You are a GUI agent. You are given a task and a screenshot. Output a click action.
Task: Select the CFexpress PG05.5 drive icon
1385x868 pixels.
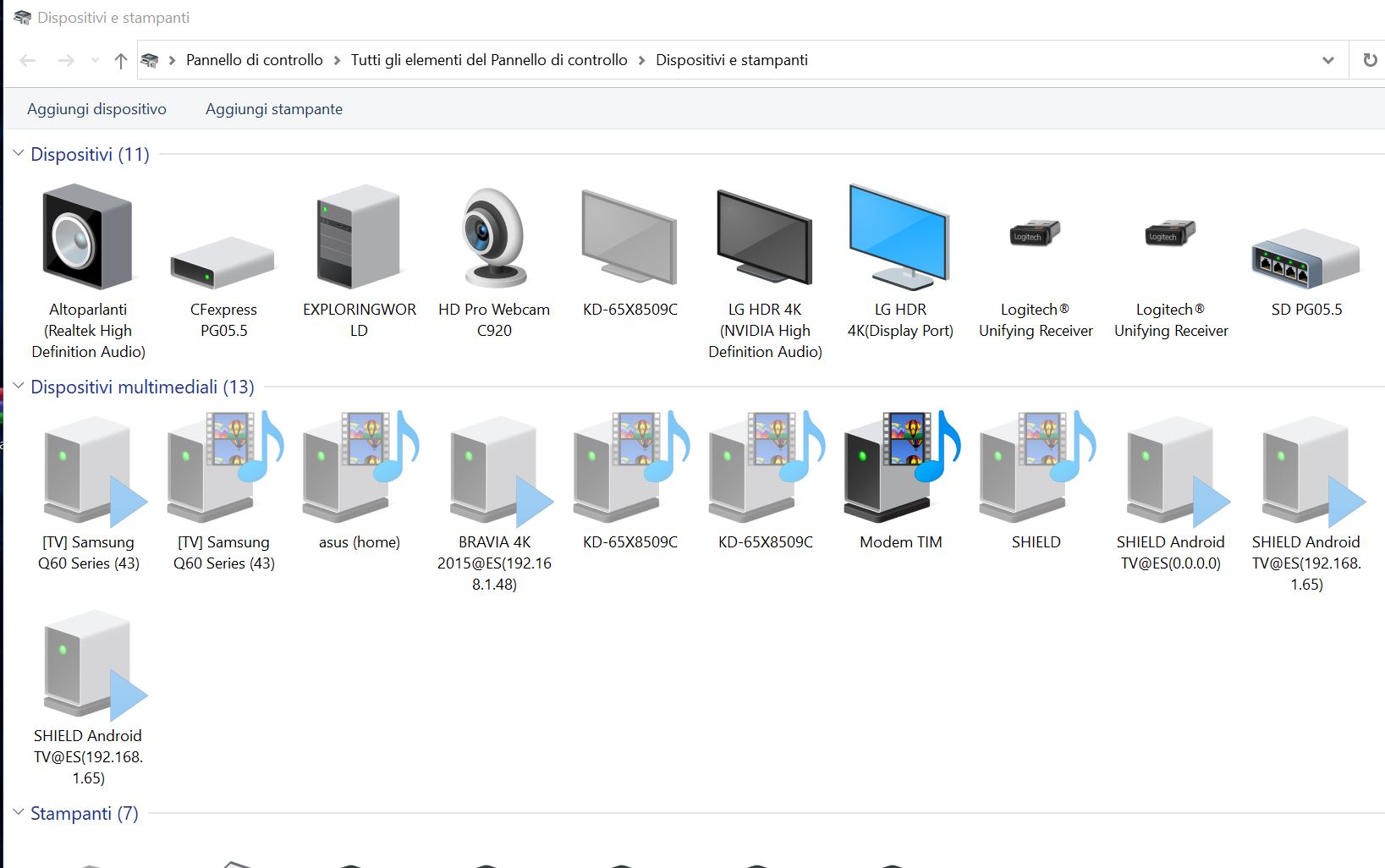pos(223,264)
